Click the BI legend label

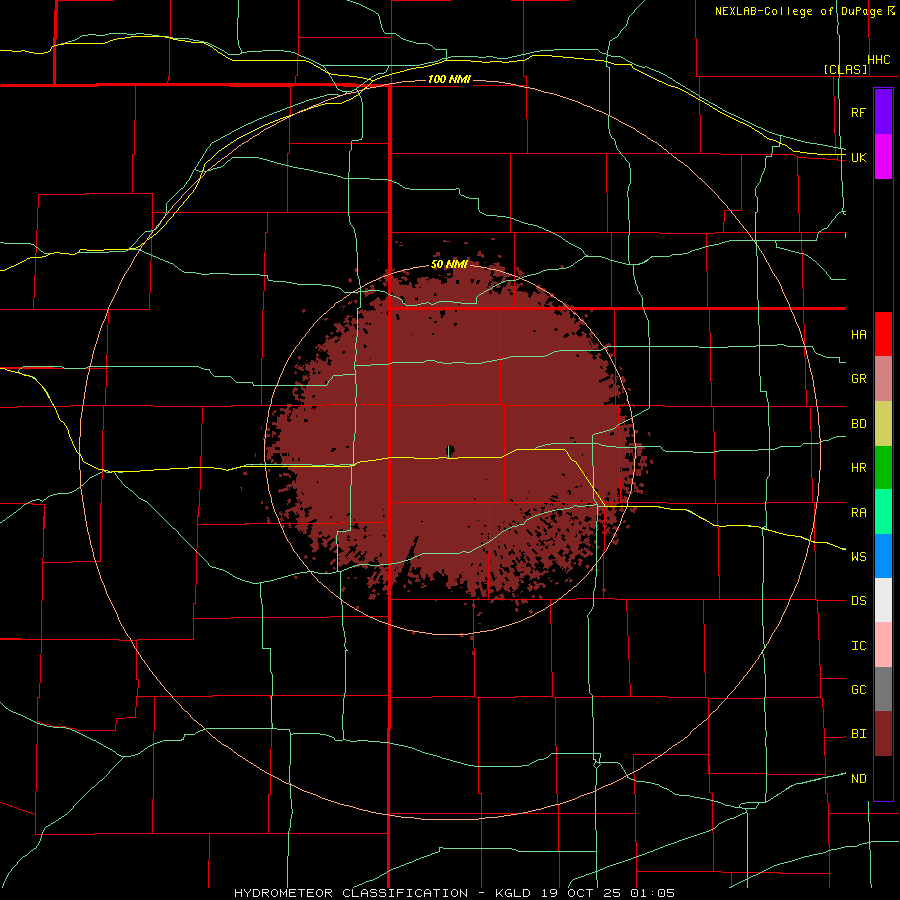tap(858, 734)
